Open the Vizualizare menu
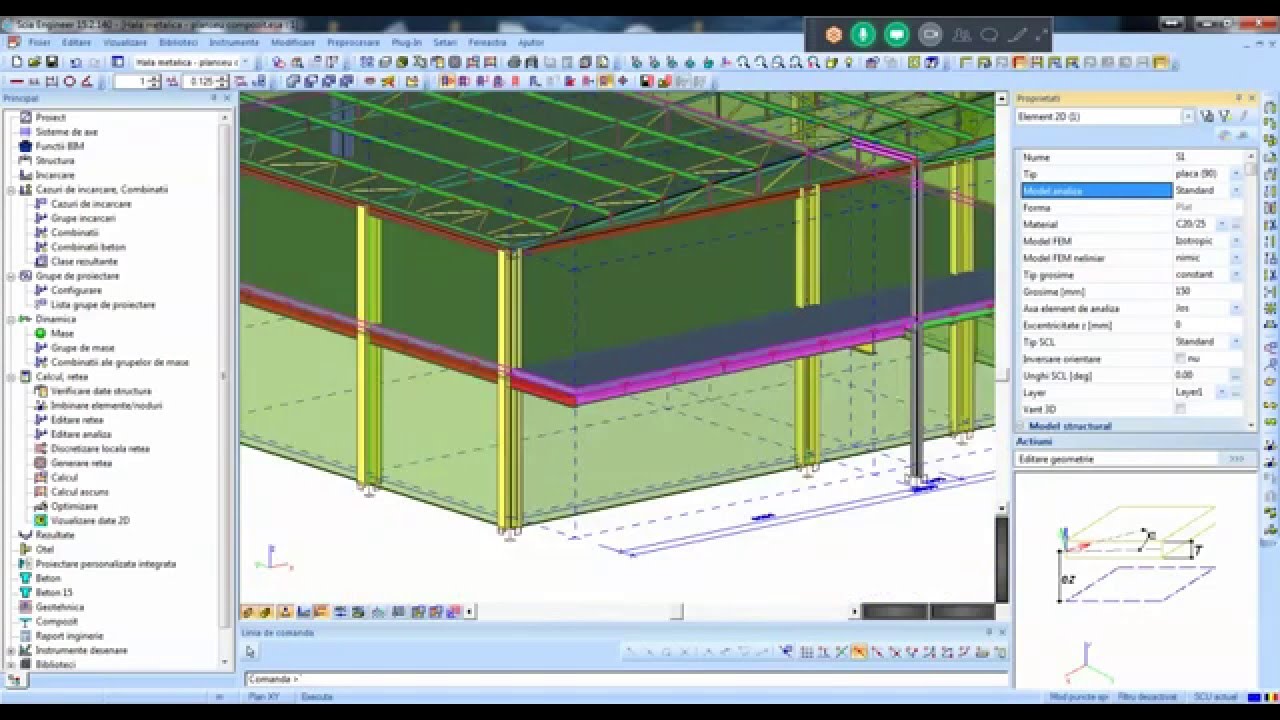Image resolution: width=1280 pixels, height=720 pixels. coord(125,43)
